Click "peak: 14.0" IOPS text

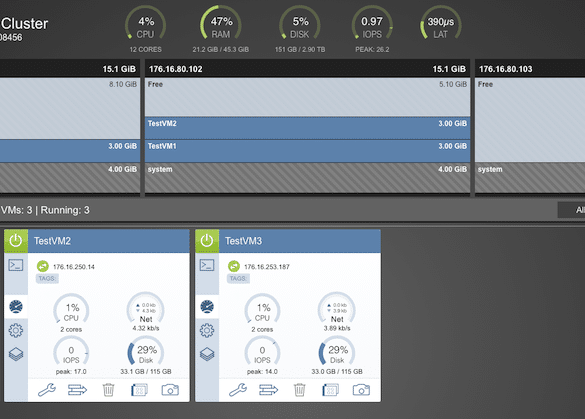(262, 372)
